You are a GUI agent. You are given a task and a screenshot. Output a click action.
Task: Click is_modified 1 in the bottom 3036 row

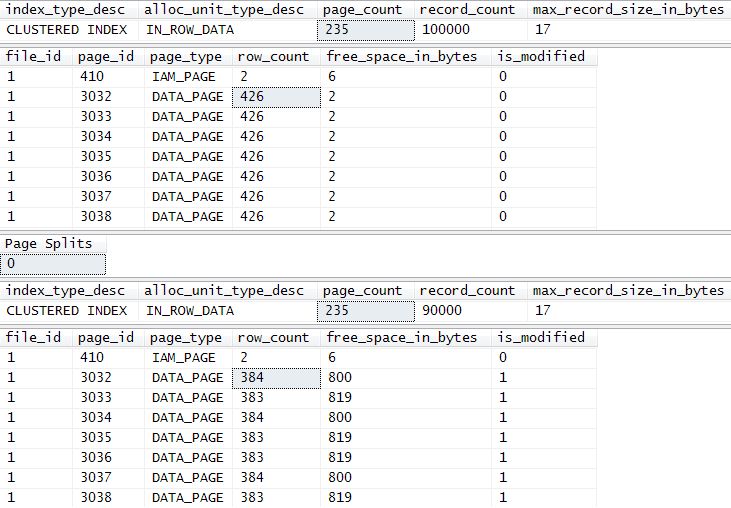pos(544,458)
